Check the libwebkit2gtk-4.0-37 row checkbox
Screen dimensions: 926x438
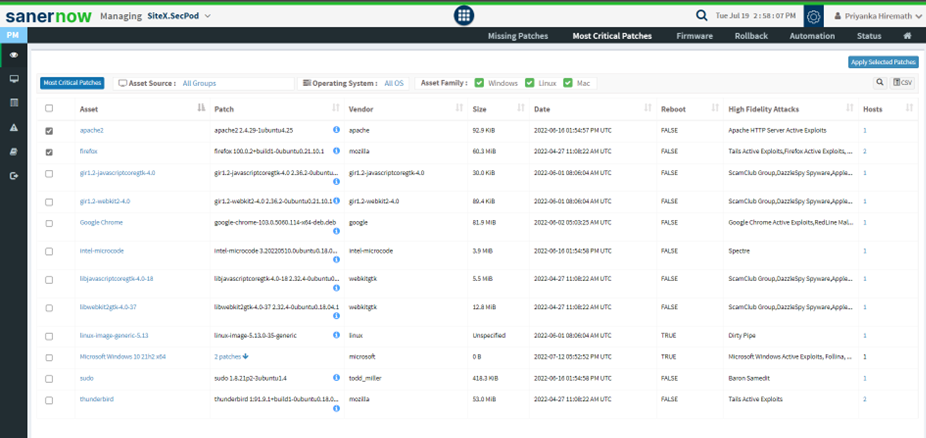(x=49, y=308)
